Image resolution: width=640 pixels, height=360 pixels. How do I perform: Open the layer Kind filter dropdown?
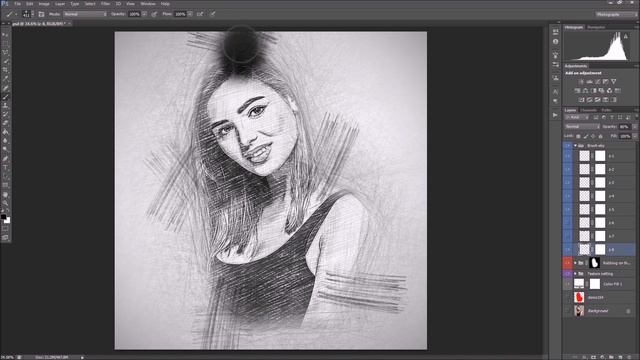pyautogui.click(x=577, y=118)
